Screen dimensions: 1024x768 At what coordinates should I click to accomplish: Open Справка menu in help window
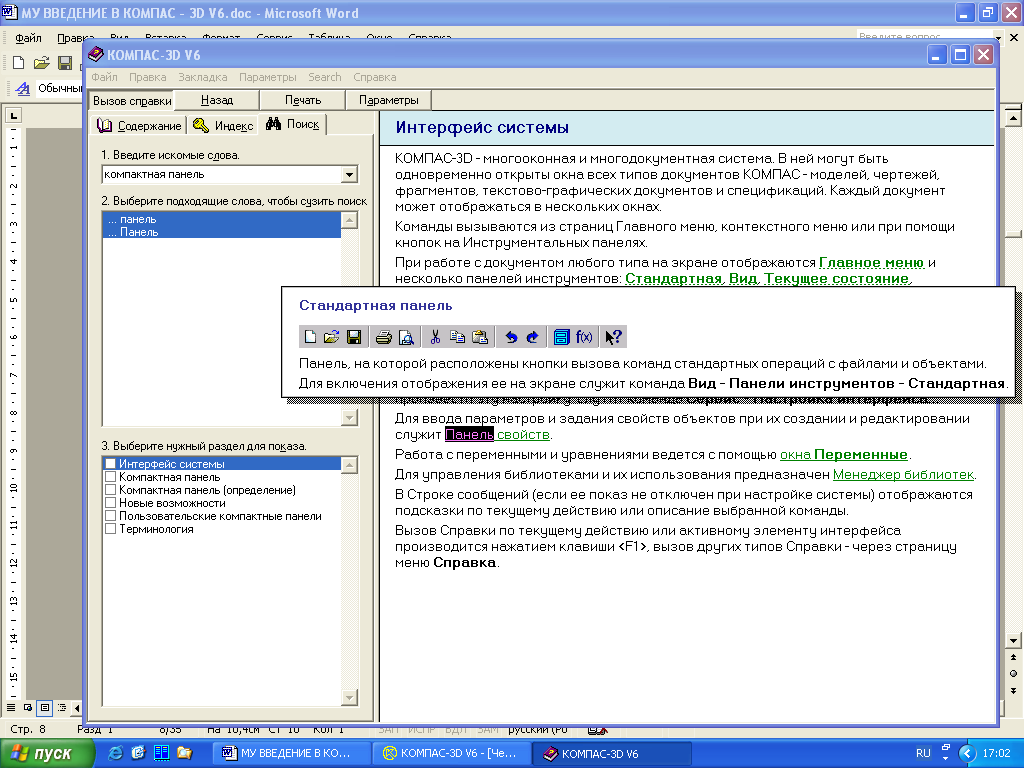(375, 77)
